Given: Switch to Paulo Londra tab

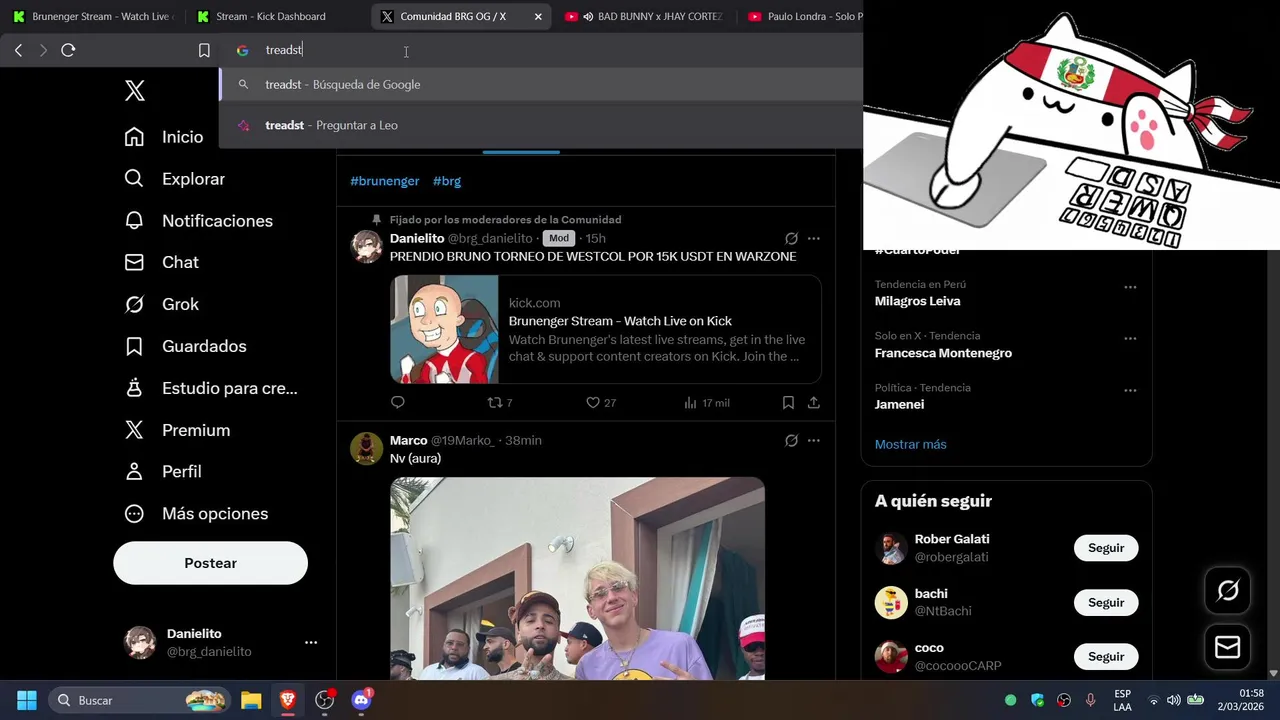Looking at the screenshot, I should (802, 16).
